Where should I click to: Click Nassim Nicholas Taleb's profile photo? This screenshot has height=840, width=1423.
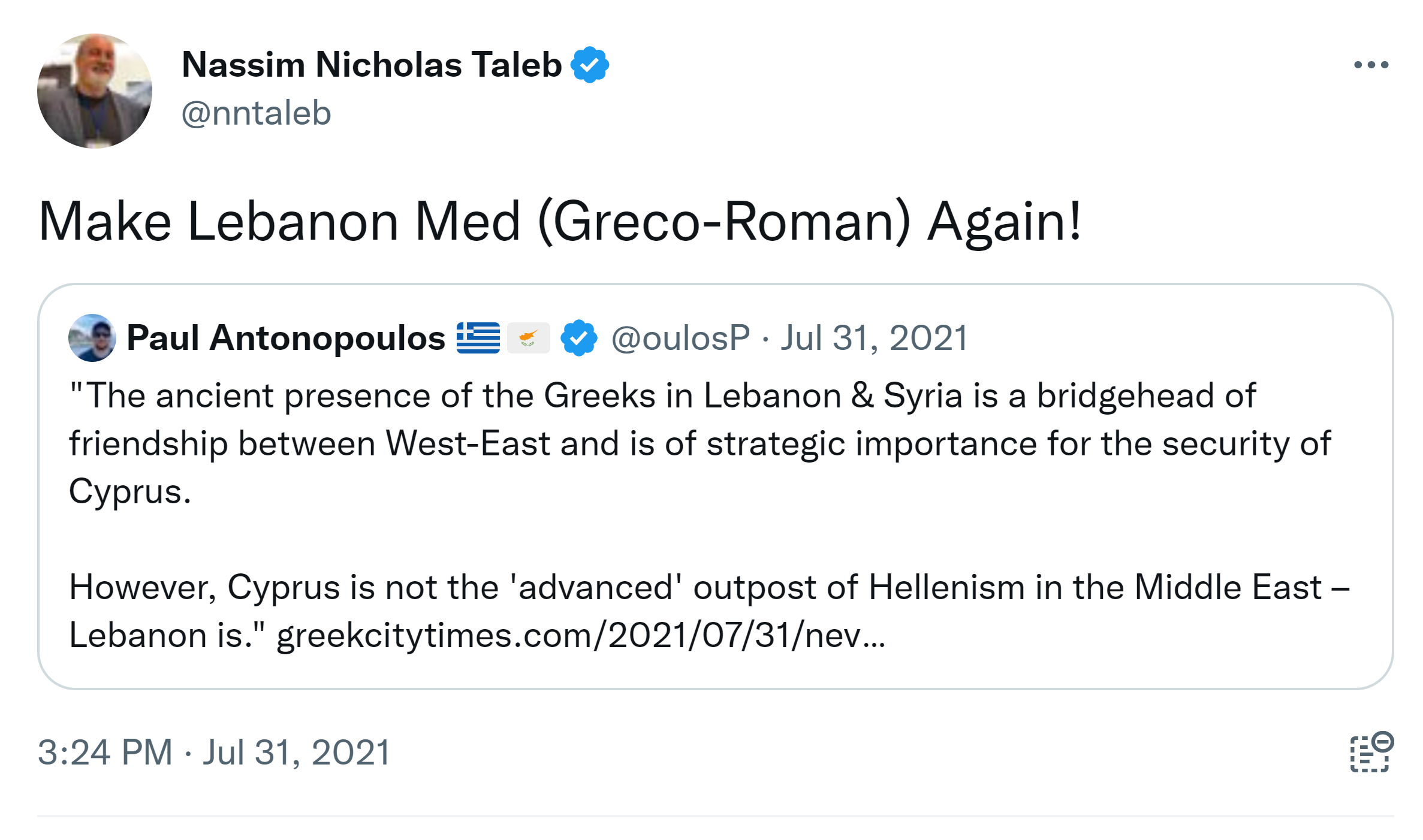95,91
